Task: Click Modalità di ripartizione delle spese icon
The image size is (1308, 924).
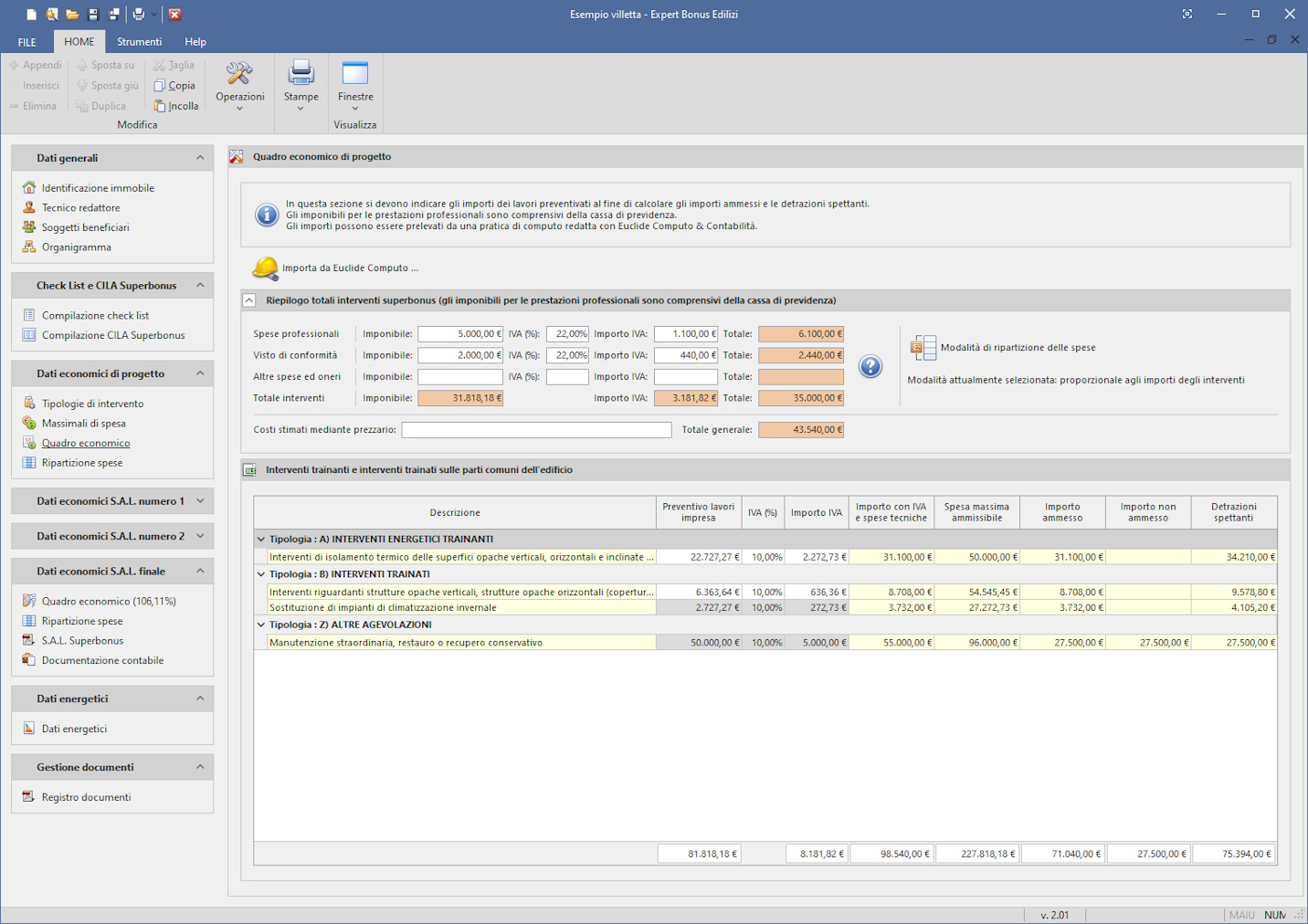Action: pos(923,348)
